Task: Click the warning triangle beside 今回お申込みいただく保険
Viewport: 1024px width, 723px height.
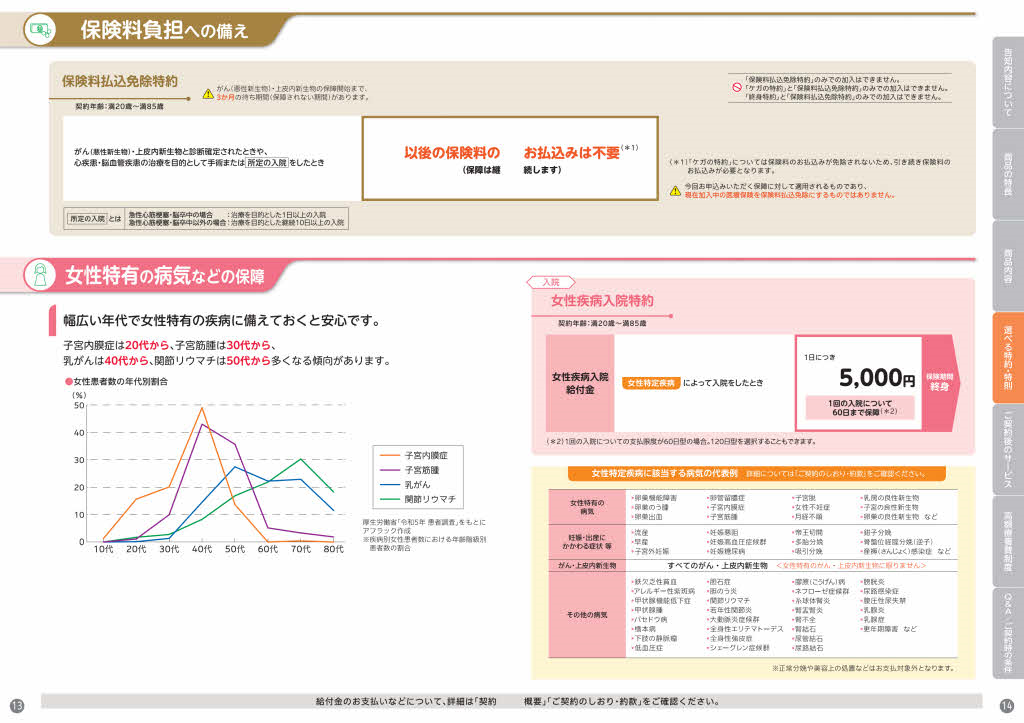Action: tap(675, 190)
